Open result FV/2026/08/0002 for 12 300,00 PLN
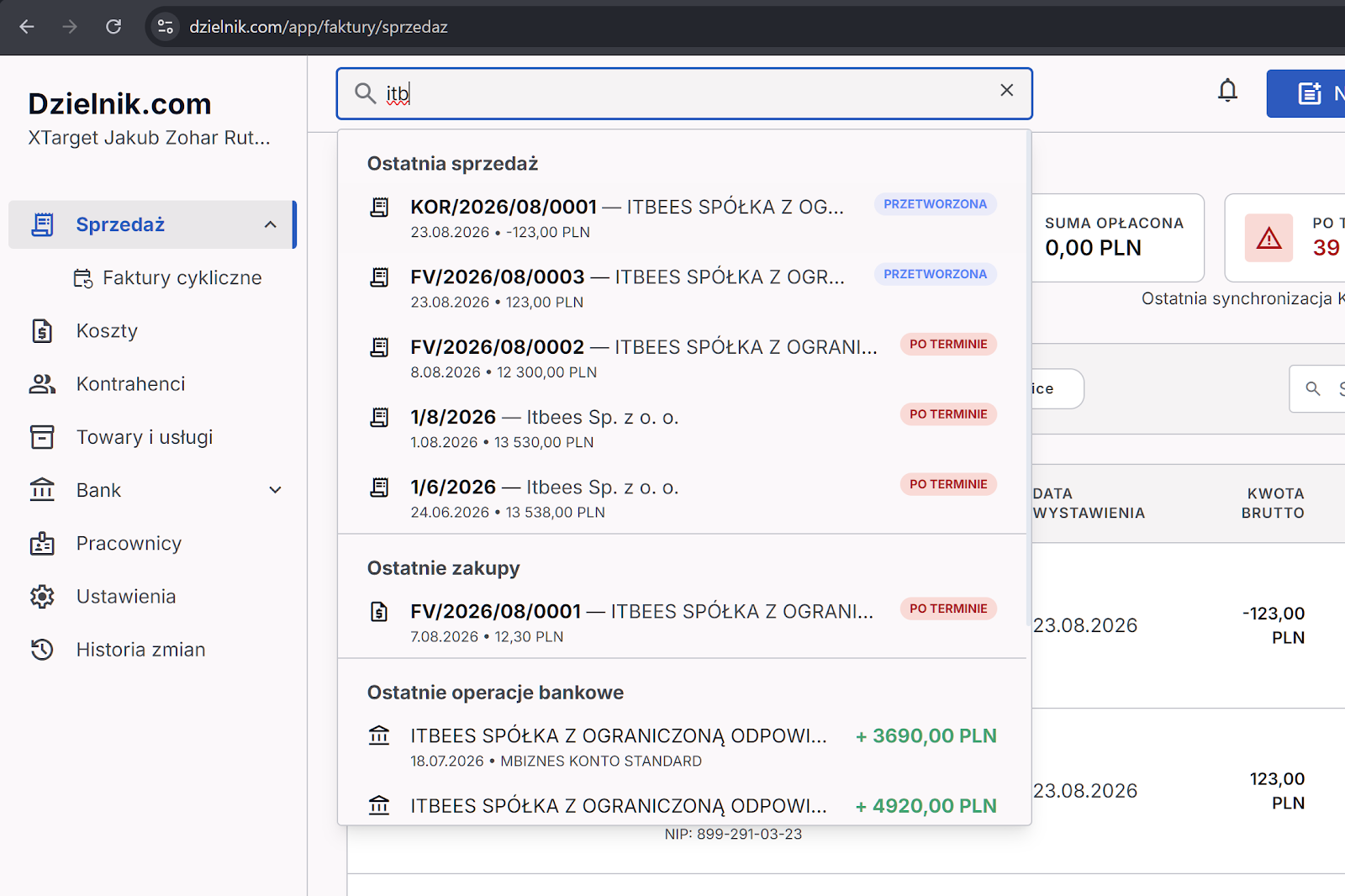Image resolution: width=1345 pixels, height=896 pixels. (x=683, y=358)
